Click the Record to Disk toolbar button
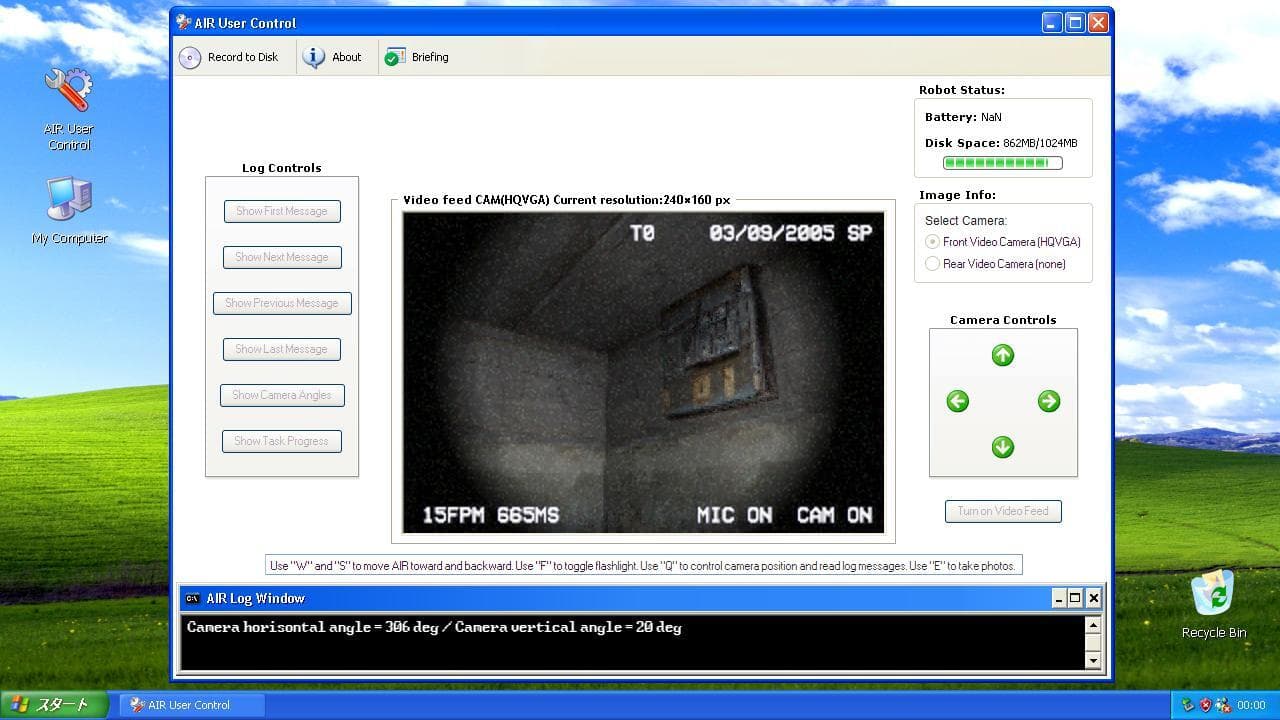The image size is (1280, 720). click(229, 57)
